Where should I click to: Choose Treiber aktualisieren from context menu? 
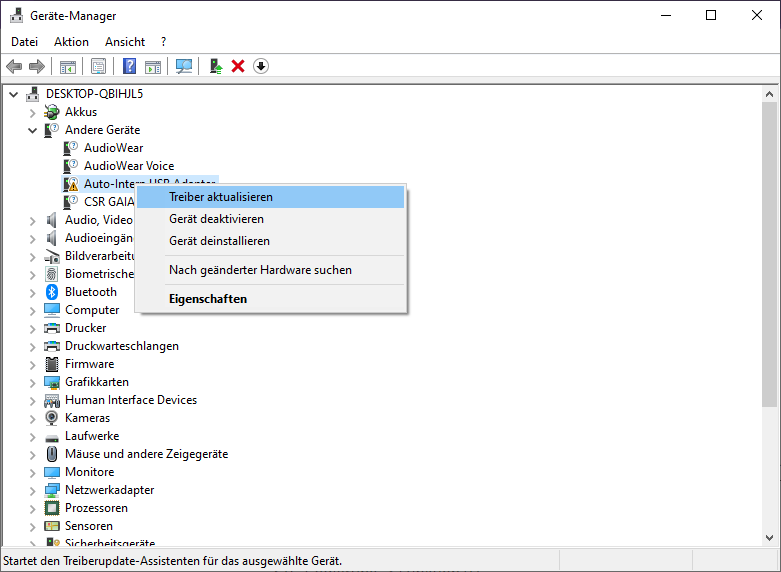[x=221, y=197]
